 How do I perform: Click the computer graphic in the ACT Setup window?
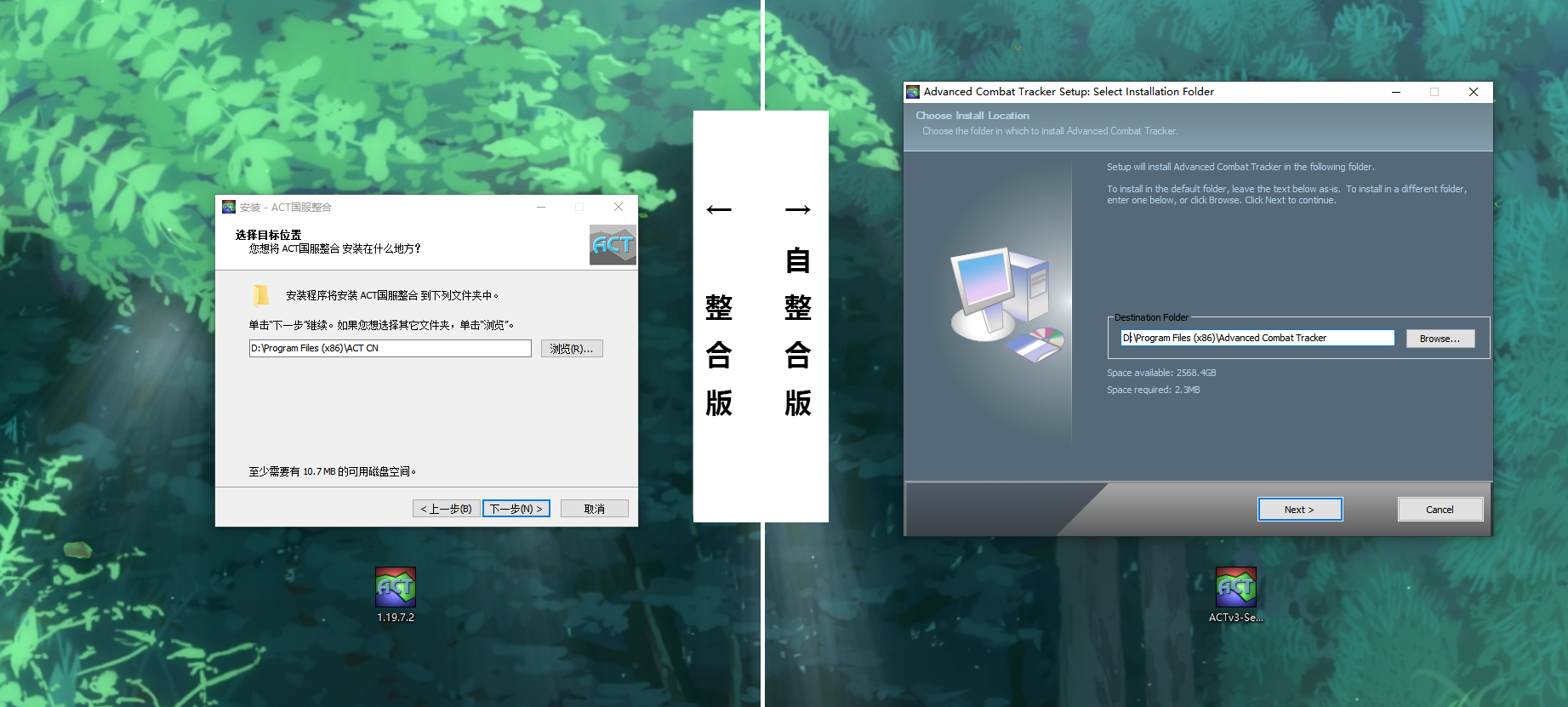point(1007,304)
